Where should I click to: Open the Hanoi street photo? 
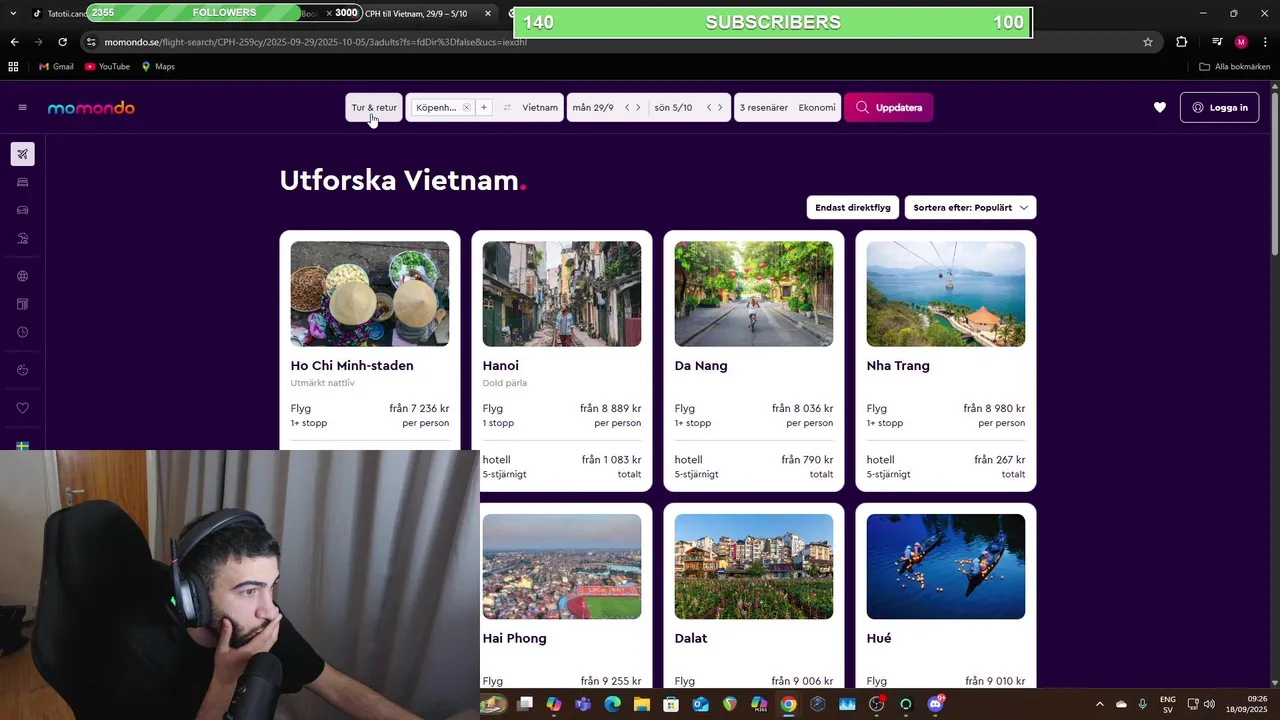click(x=562, y=294)
